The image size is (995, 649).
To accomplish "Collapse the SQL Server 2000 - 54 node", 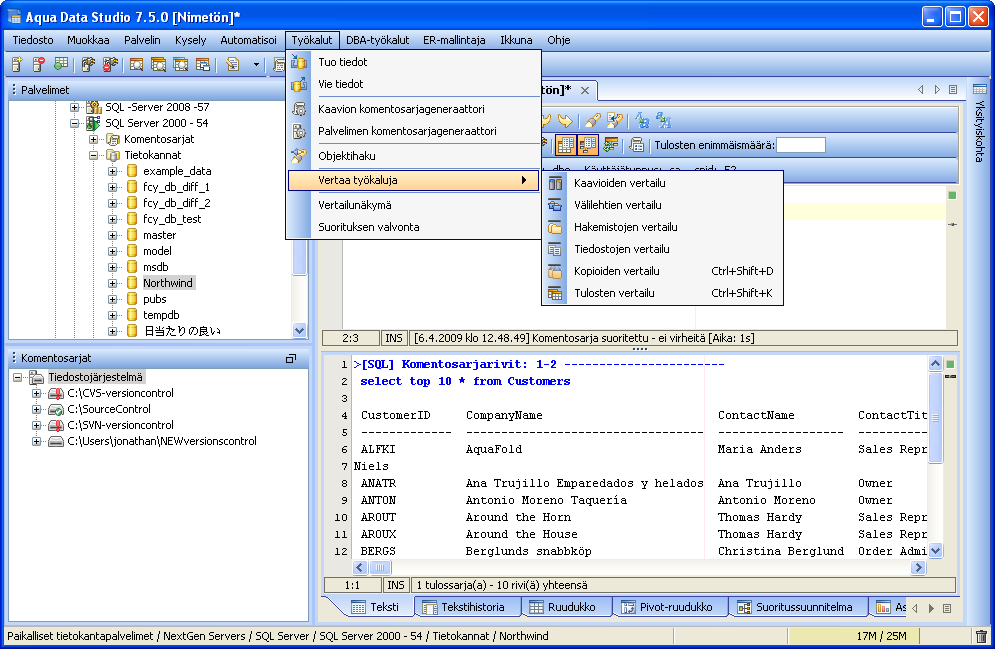I will tap(74, 123).
